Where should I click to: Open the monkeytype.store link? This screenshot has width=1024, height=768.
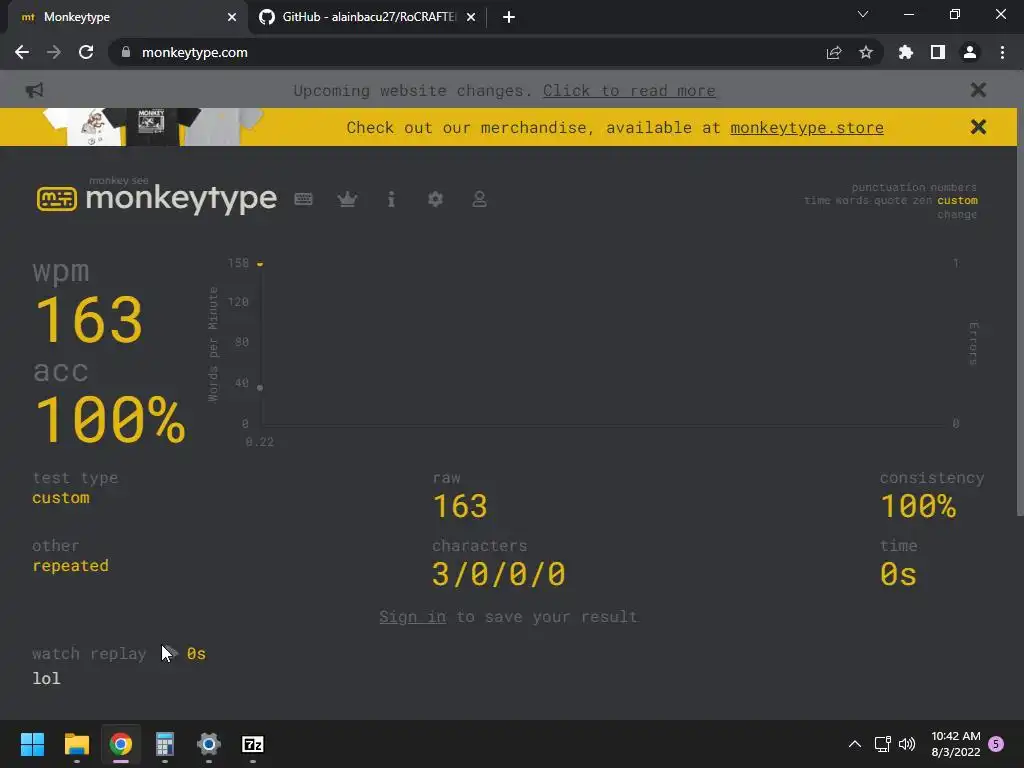click(x=807, y=128)
